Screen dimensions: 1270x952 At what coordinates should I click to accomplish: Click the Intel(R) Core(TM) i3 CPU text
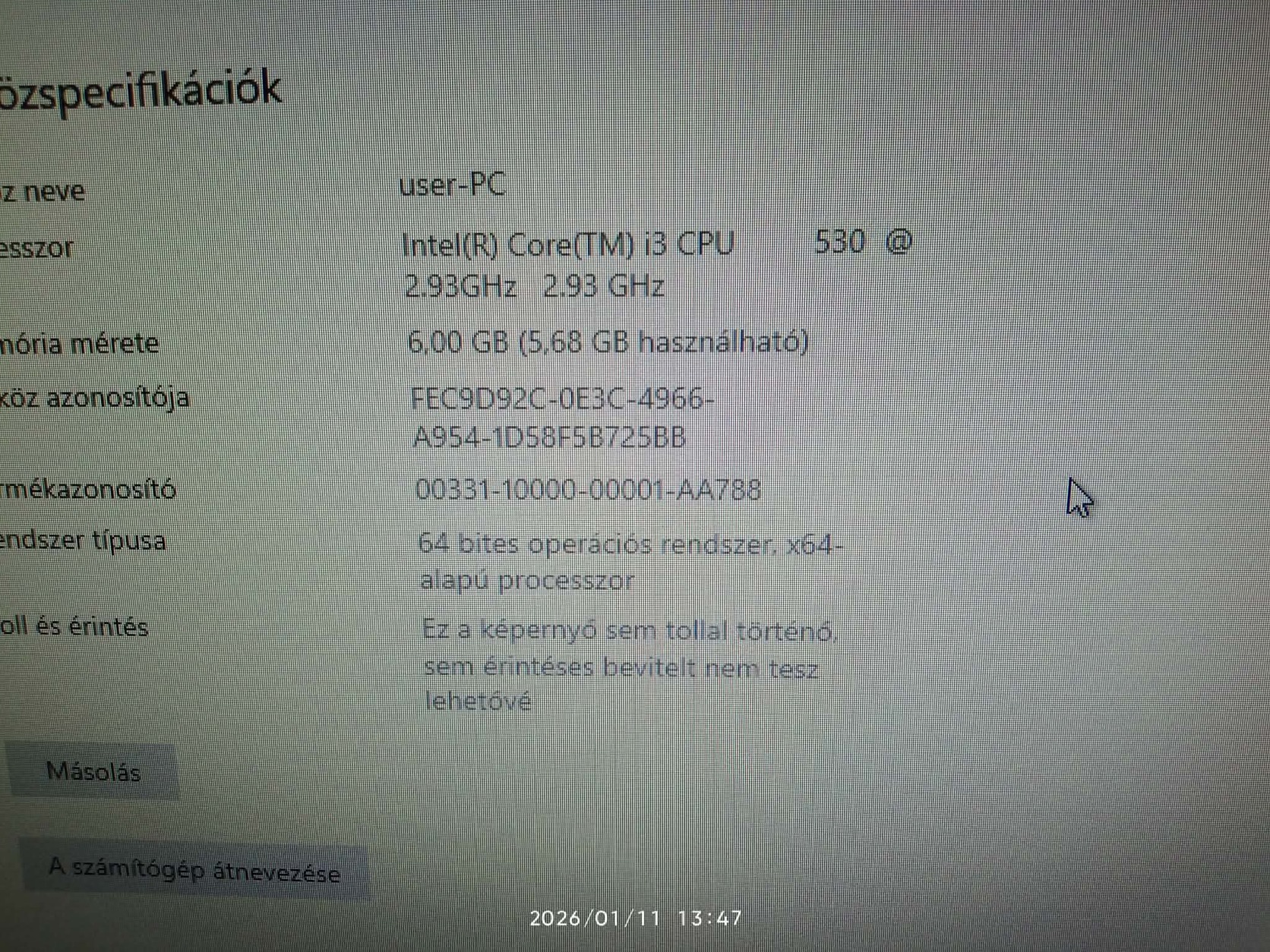pos(567,244)
